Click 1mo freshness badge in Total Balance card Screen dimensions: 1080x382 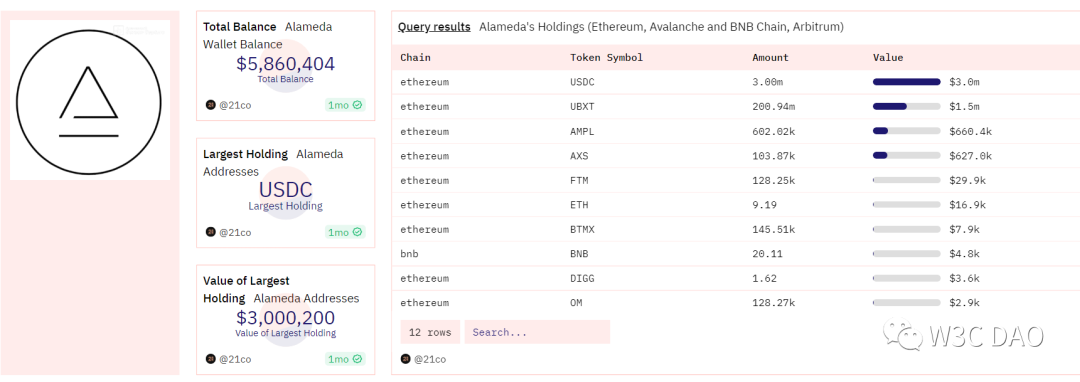[x=345, y=105]
